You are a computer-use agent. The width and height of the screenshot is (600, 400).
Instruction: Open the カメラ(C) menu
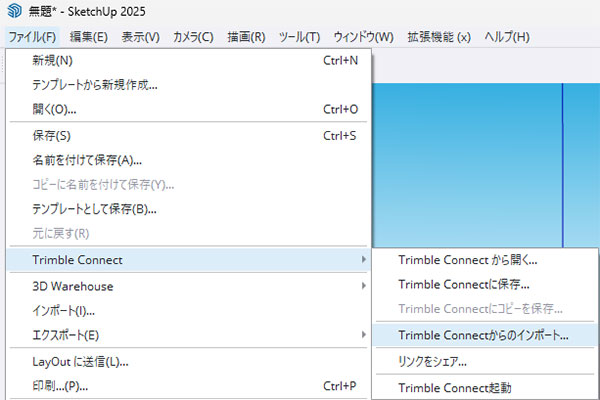click(193, 37)
